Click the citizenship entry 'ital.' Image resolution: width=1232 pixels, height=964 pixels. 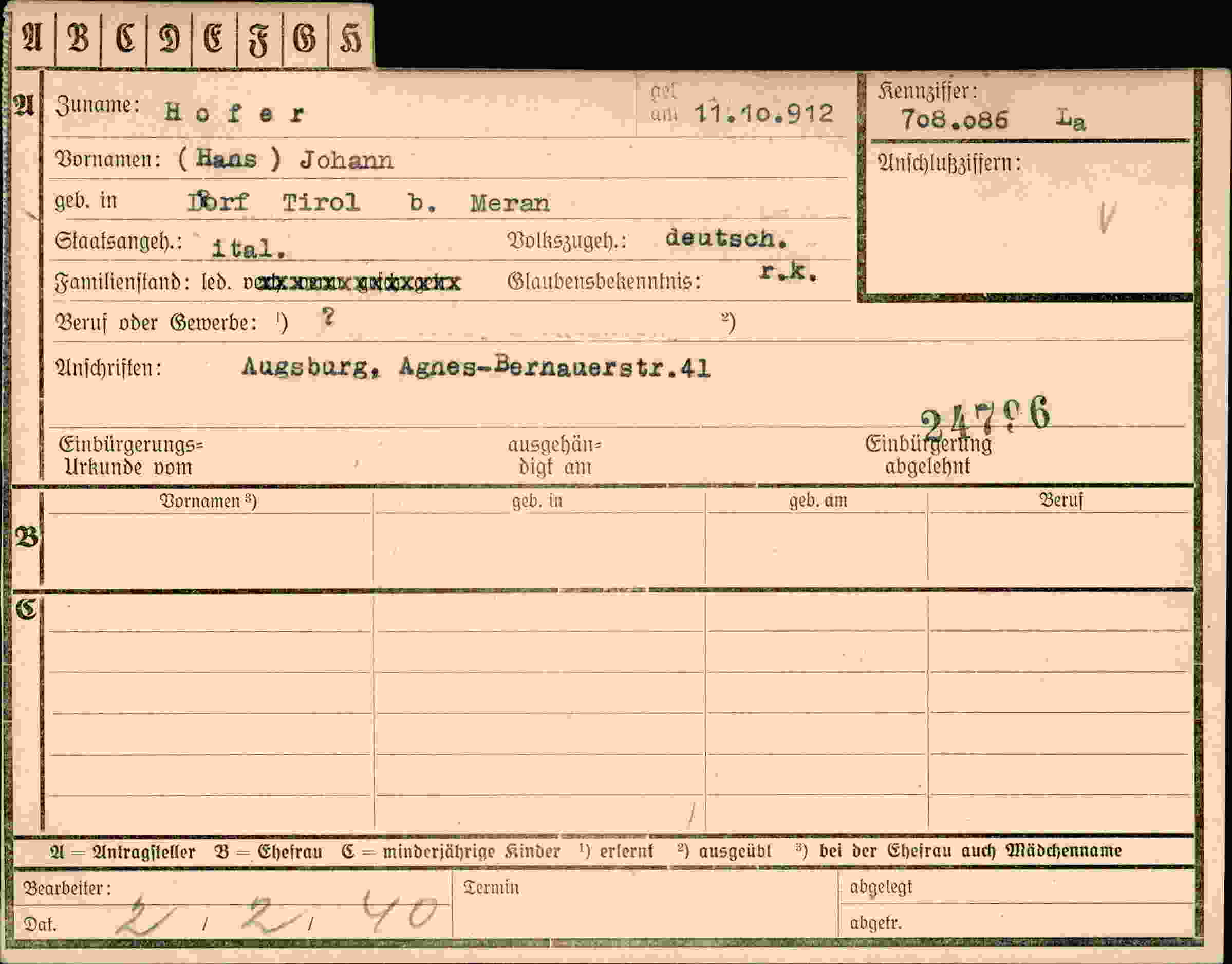249,248
